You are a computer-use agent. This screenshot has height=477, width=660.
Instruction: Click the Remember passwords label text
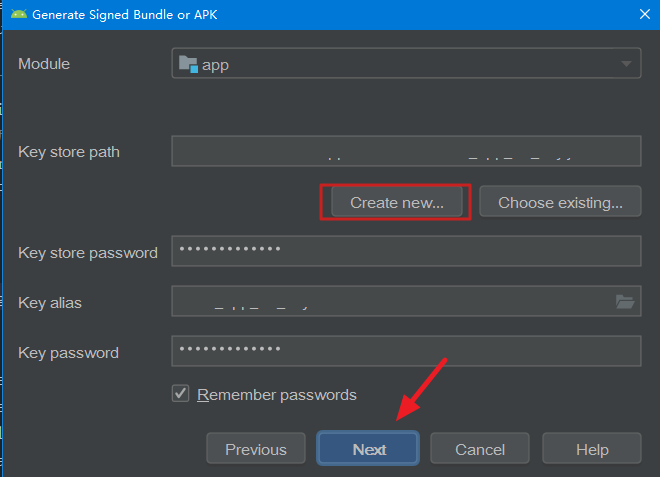[277, 395]
